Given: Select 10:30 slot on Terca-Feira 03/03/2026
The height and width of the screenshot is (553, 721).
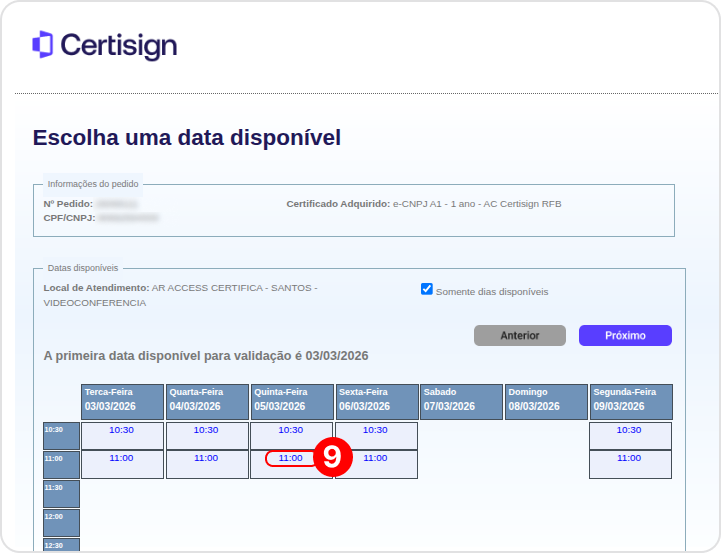Looking at the screenshot, I should coord(121,430).
